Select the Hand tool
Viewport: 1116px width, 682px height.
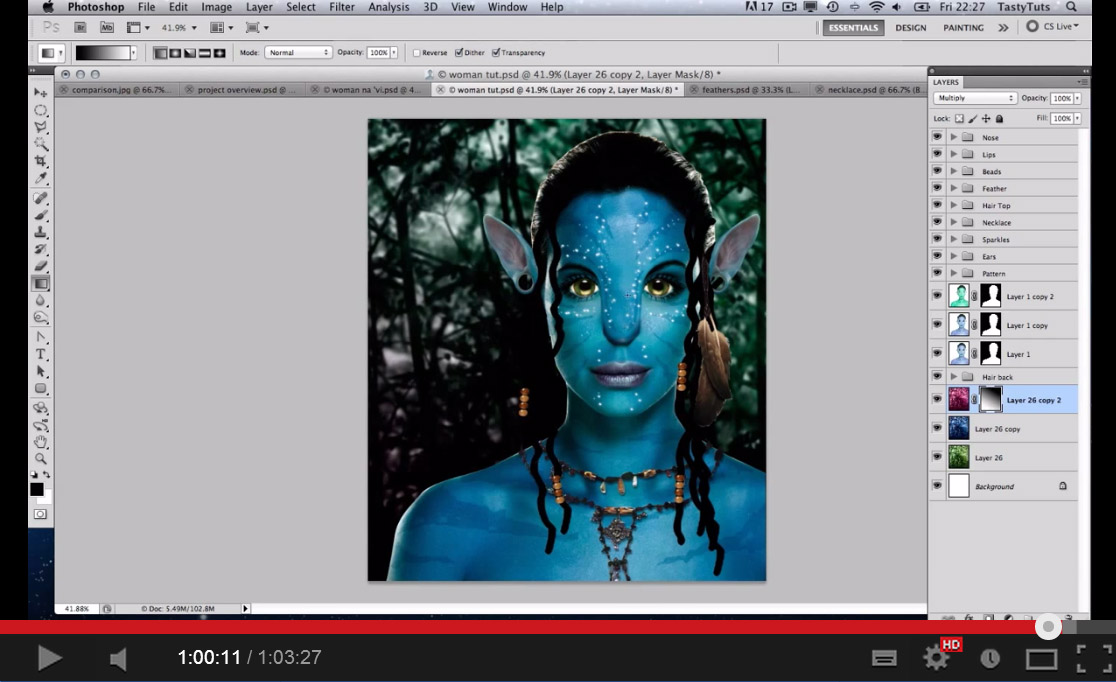(41, 441)
